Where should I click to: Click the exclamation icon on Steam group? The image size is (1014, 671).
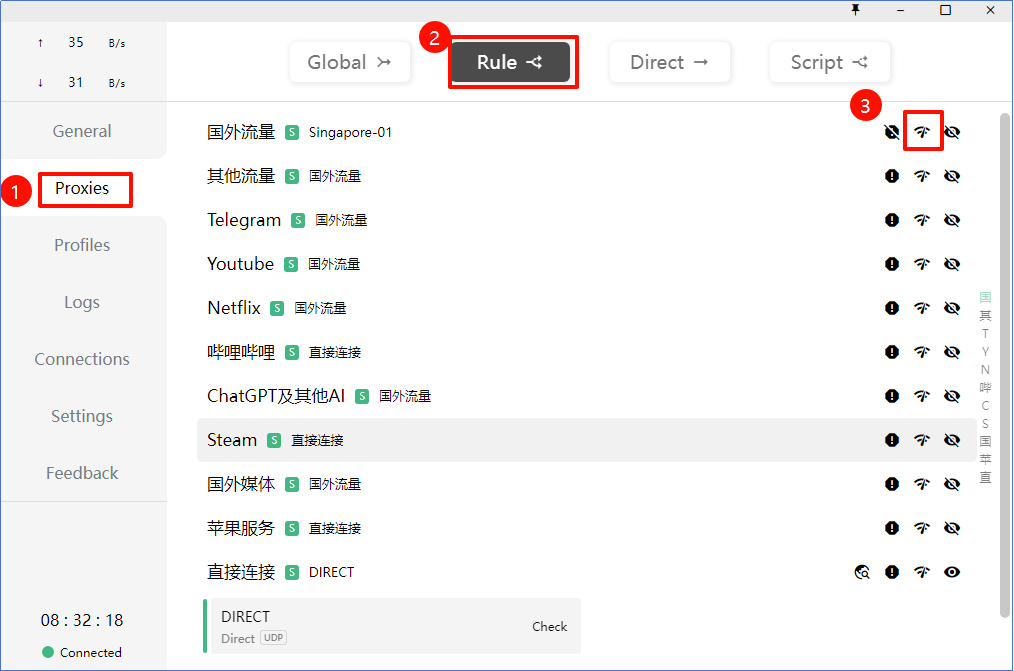[x=891, y=439]
